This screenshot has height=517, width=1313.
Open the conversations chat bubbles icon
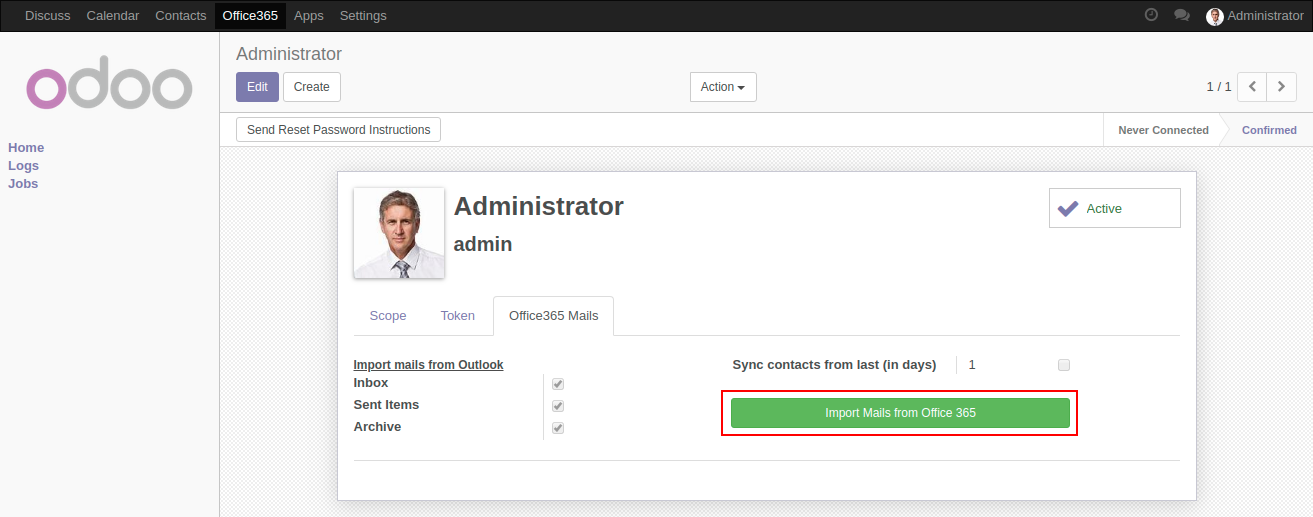tap(1181, 15)
